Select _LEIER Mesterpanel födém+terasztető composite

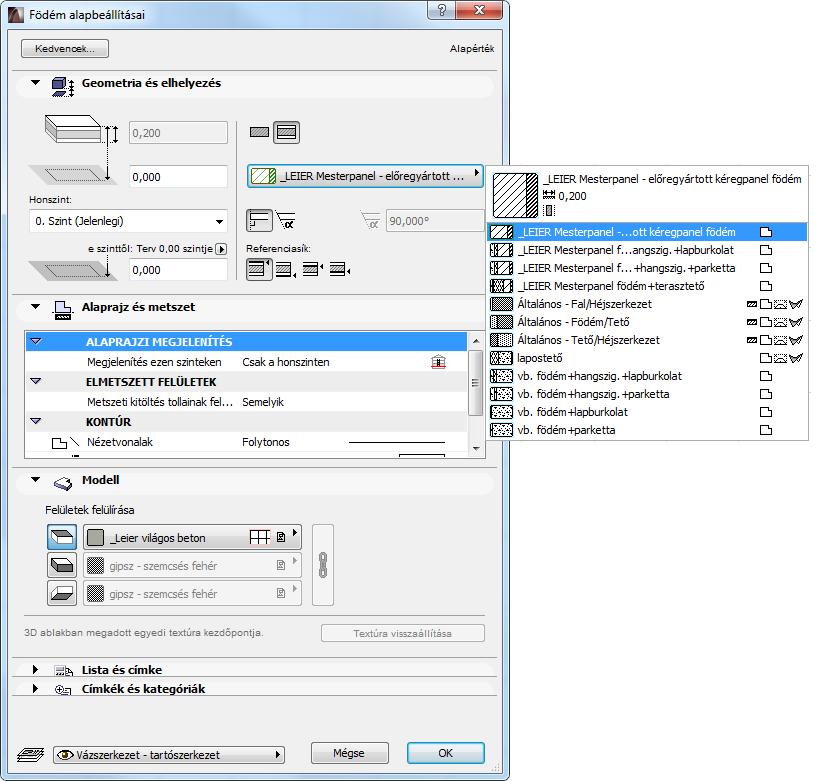point(647,286)
